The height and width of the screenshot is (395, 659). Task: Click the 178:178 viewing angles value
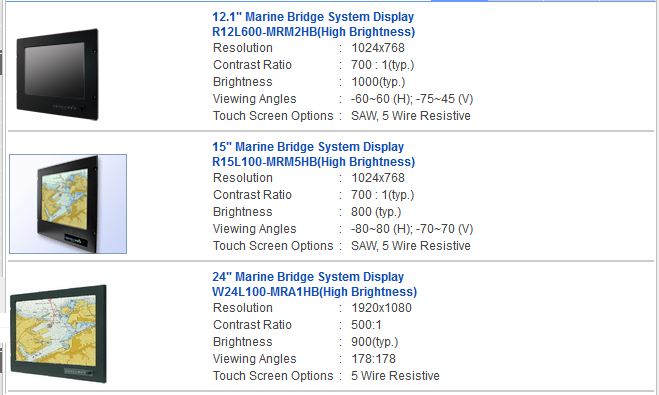373,359
